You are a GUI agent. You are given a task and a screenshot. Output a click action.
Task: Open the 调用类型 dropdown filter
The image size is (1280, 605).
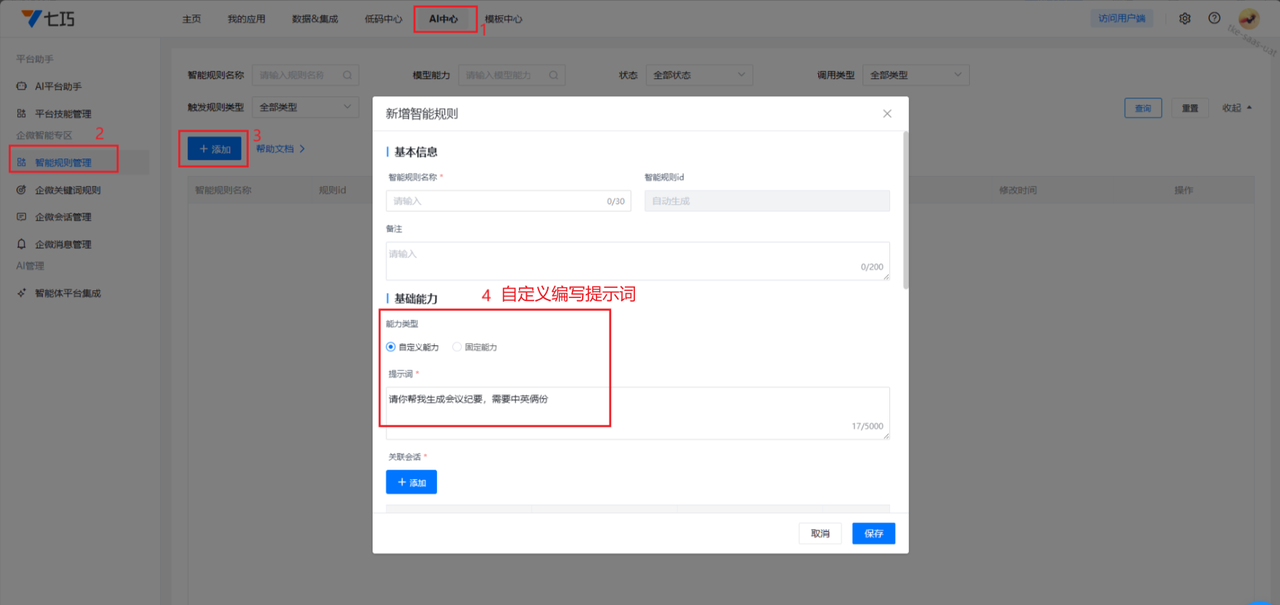[x=916, y=75]
